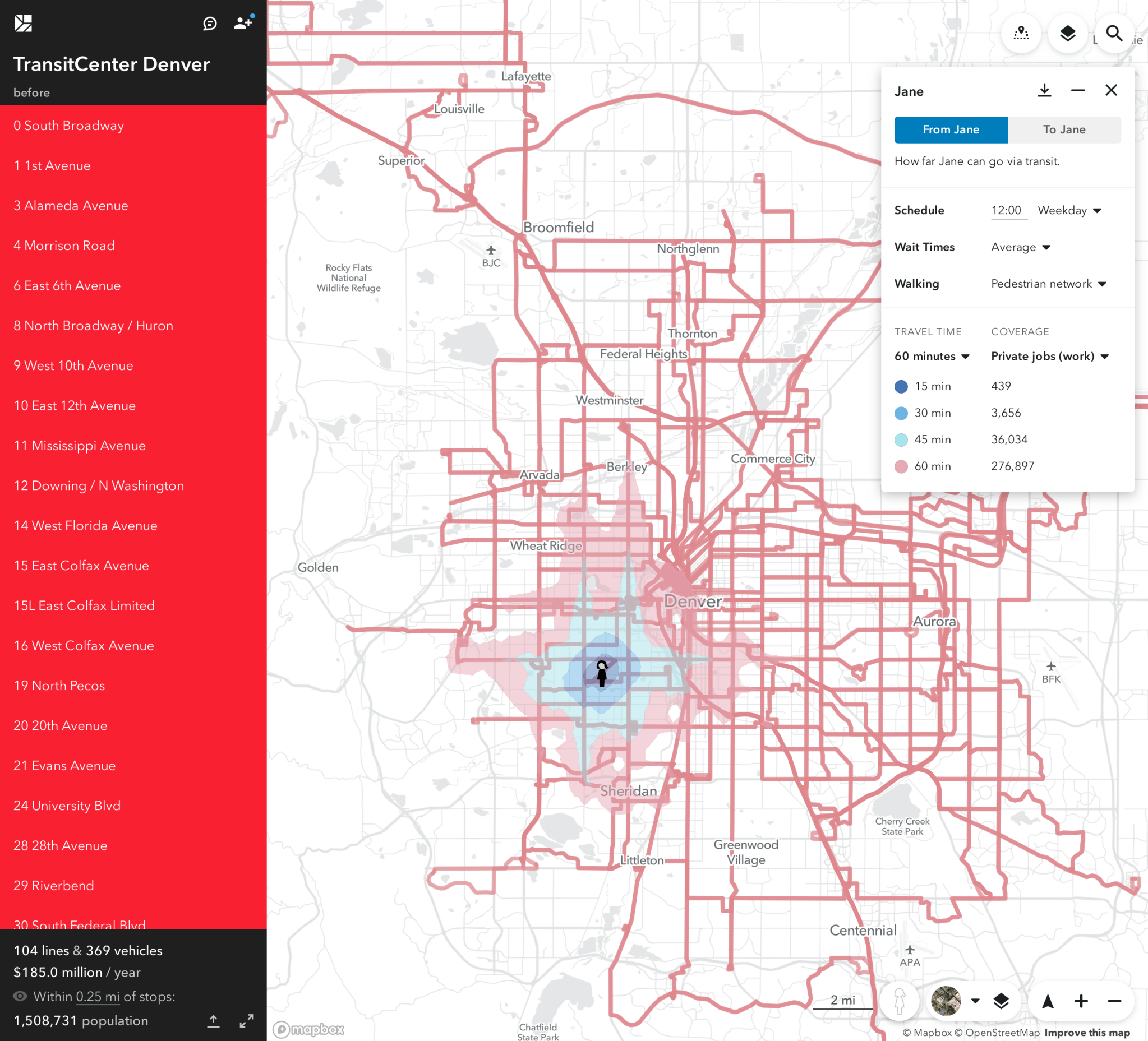Open the map search tool
This screenshot has width=1148, height=1041.
click(x=1114, y=34)
